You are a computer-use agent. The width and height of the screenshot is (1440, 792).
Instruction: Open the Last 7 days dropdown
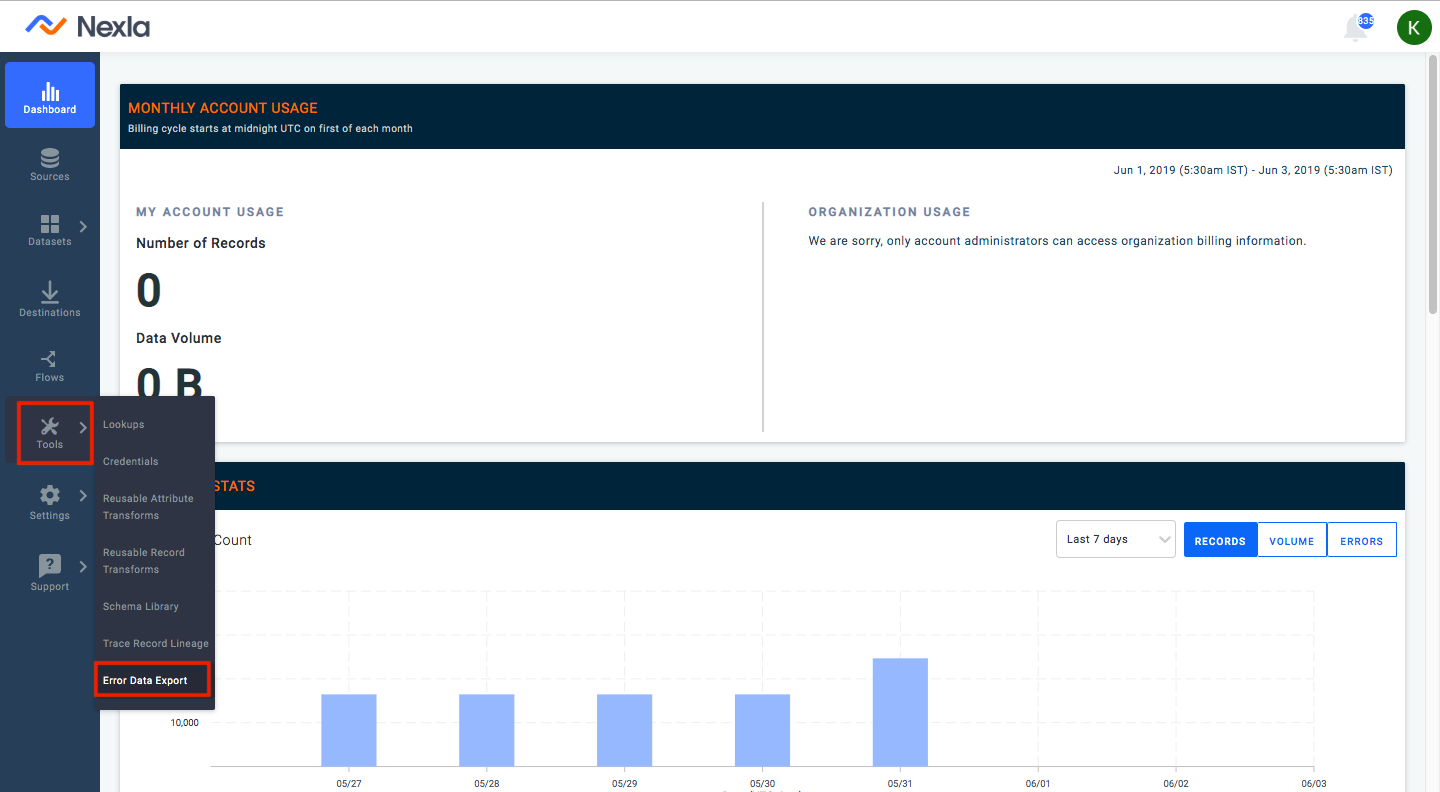[1116, 540]
